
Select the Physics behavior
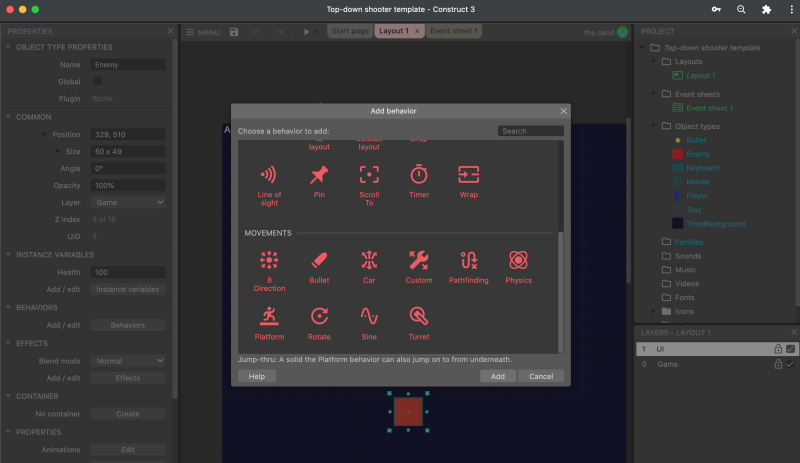click(x=518, y=267)
